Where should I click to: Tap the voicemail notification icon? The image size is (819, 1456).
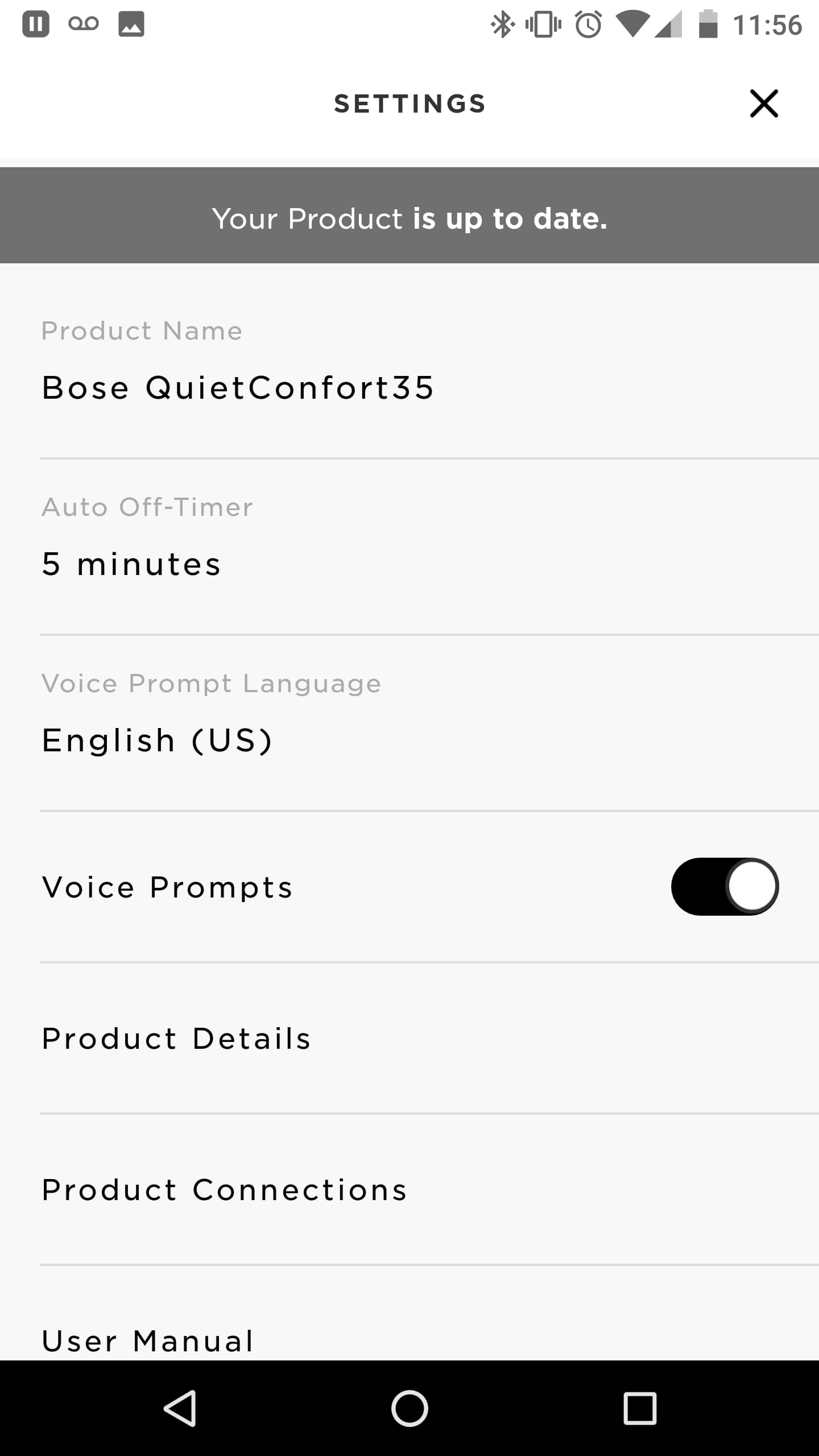84,24
